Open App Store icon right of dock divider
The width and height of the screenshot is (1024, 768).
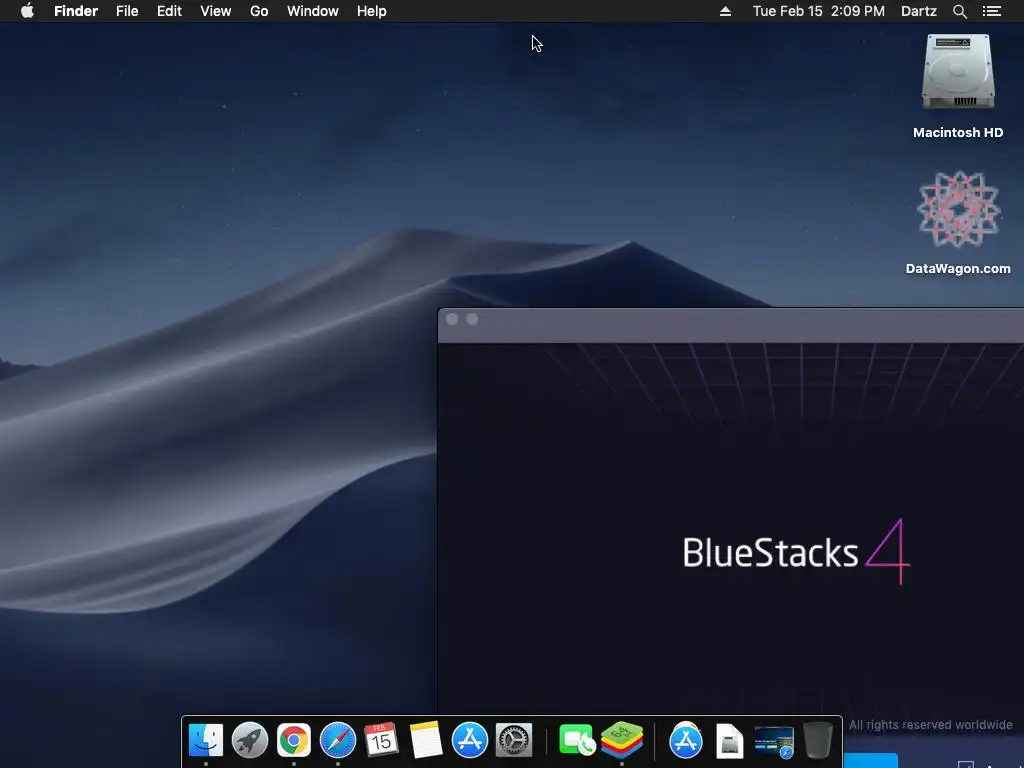tap(686, 741)
